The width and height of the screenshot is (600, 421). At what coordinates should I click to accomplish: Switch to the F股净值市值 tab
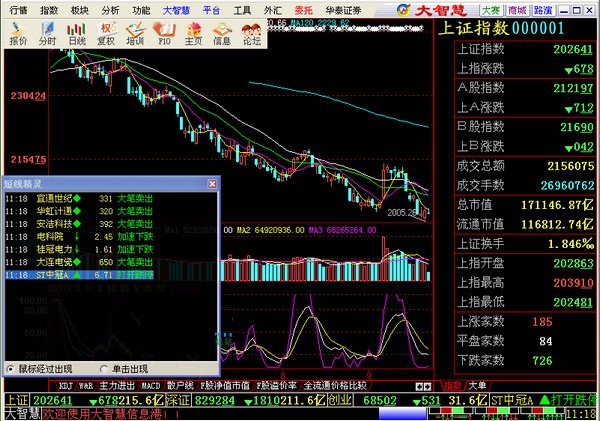point(225,386)
